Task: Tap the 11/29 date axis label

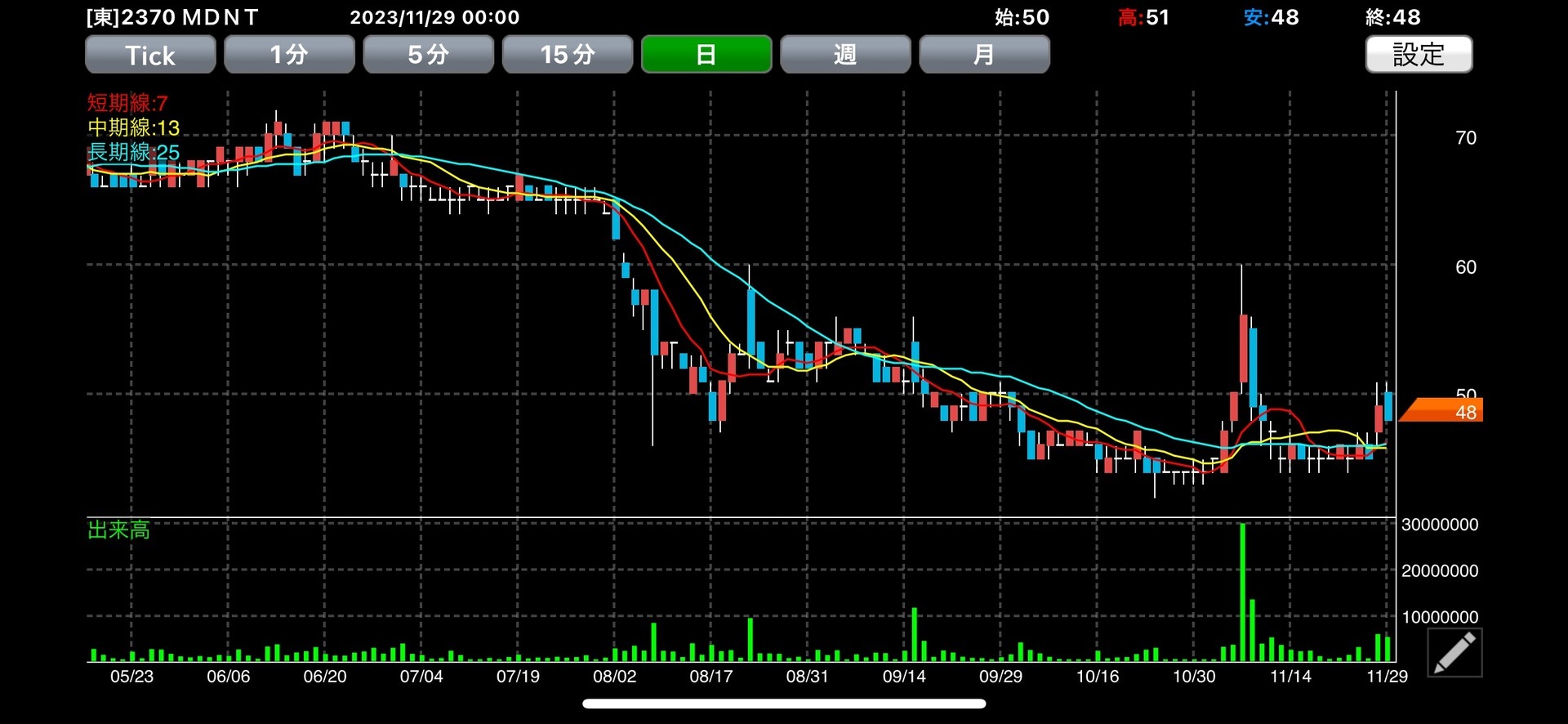Action: point(1387,677)
